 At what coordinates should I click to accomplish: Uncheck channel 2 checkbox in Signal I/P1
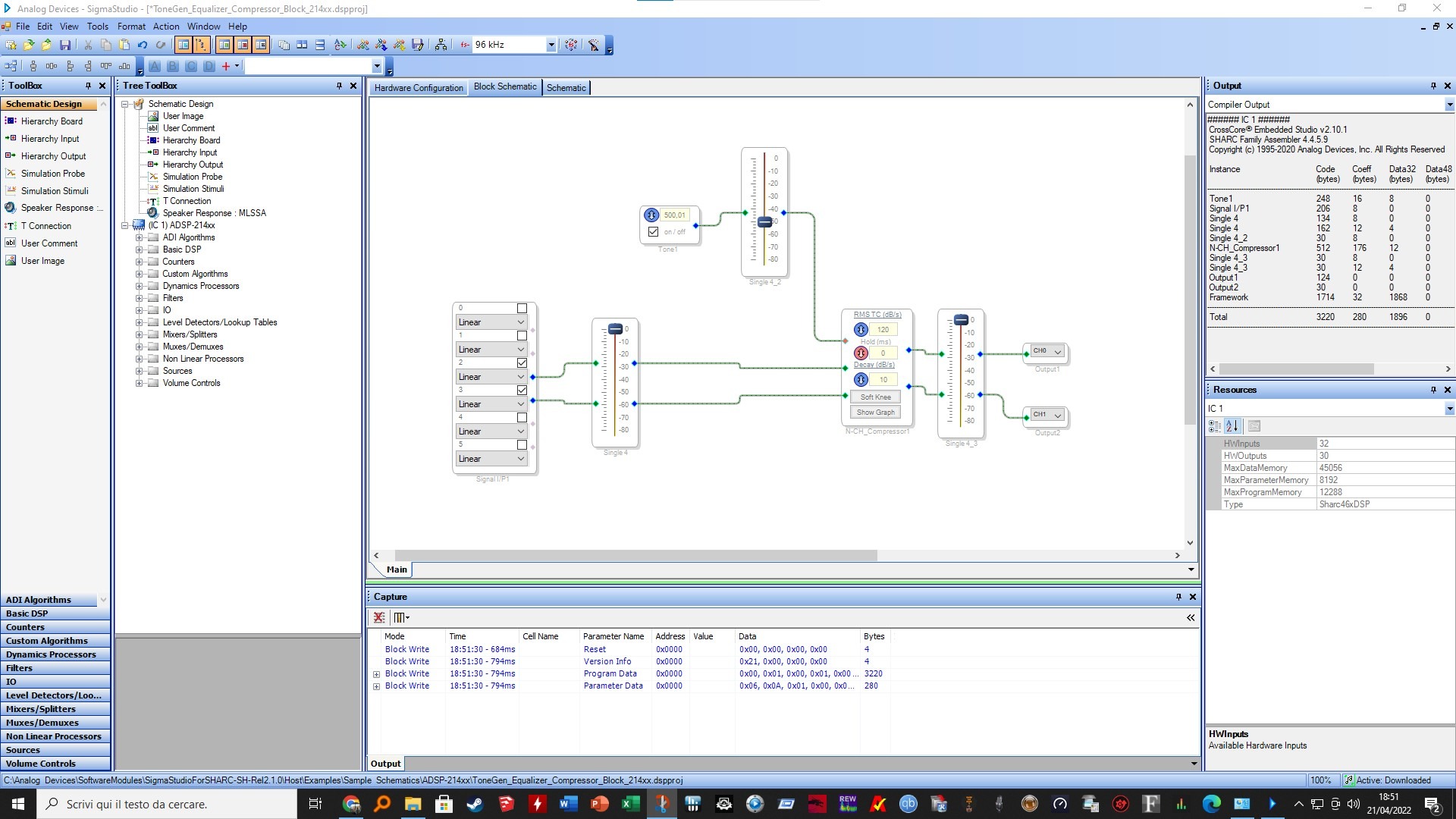pos(522,363)
